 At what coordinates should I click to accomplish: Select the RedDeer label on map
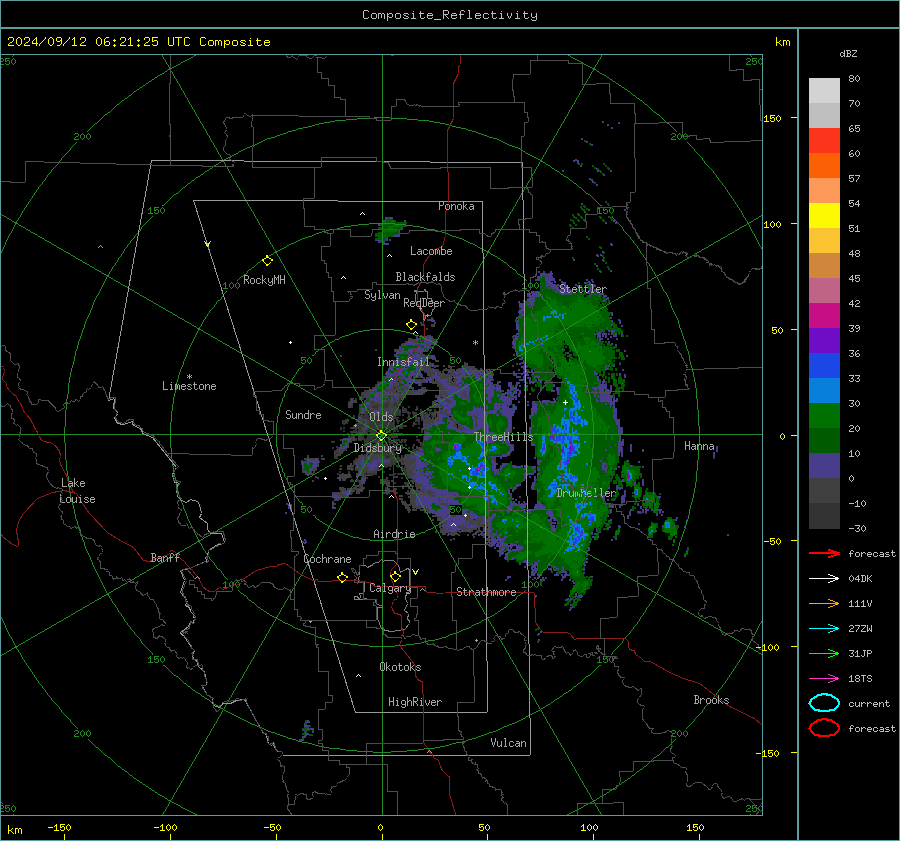pos(424,303)
